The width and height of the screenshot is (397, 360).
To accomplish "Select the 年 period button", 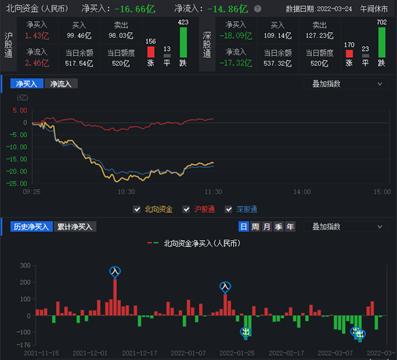I will (290, 227).
